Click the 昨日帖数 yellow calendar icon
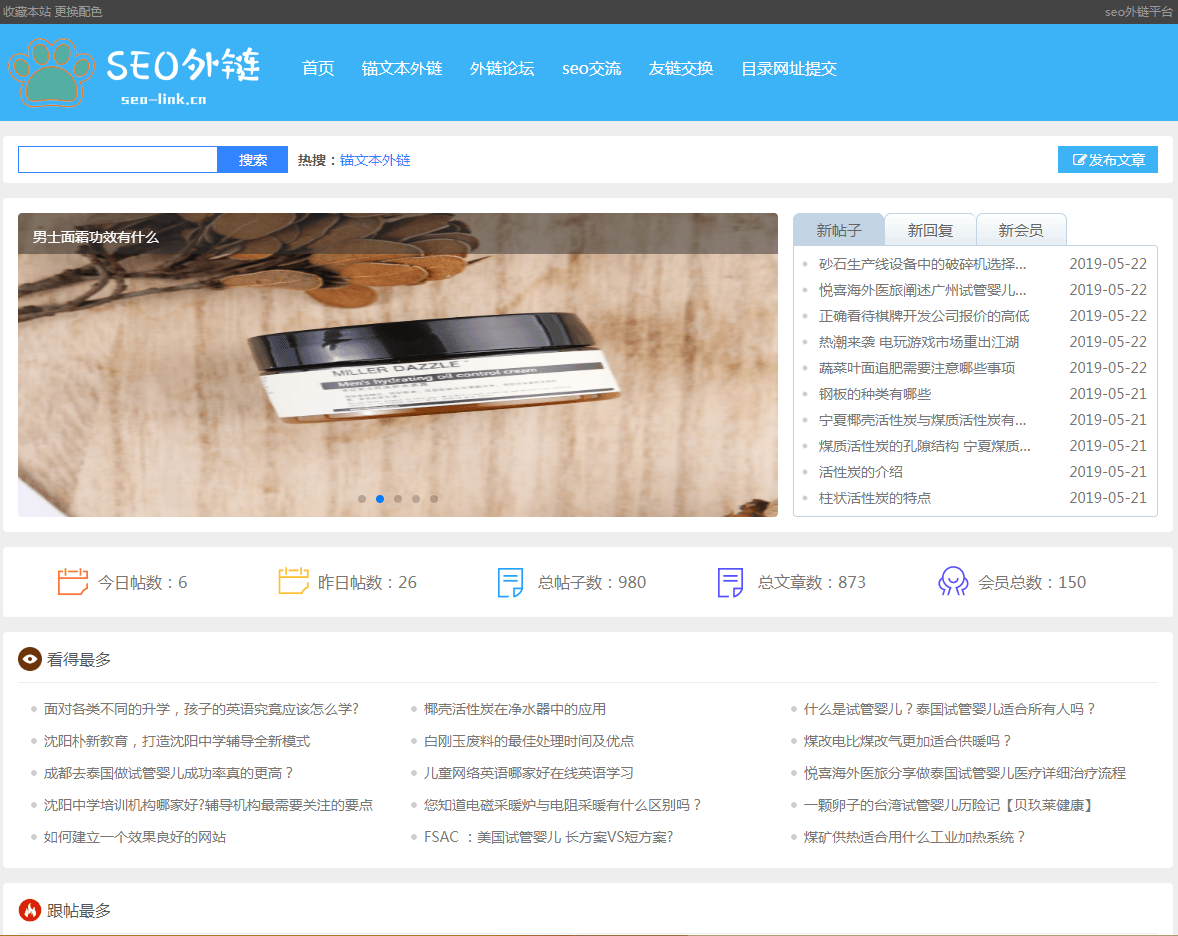The height and width of the screenshot is (936, 1178). pyautogui.click(x=293, y=582)
